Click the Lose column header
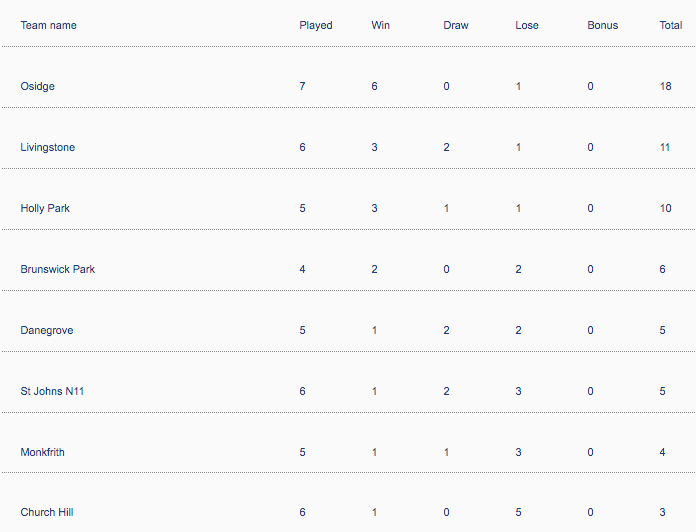 point(526,25)
